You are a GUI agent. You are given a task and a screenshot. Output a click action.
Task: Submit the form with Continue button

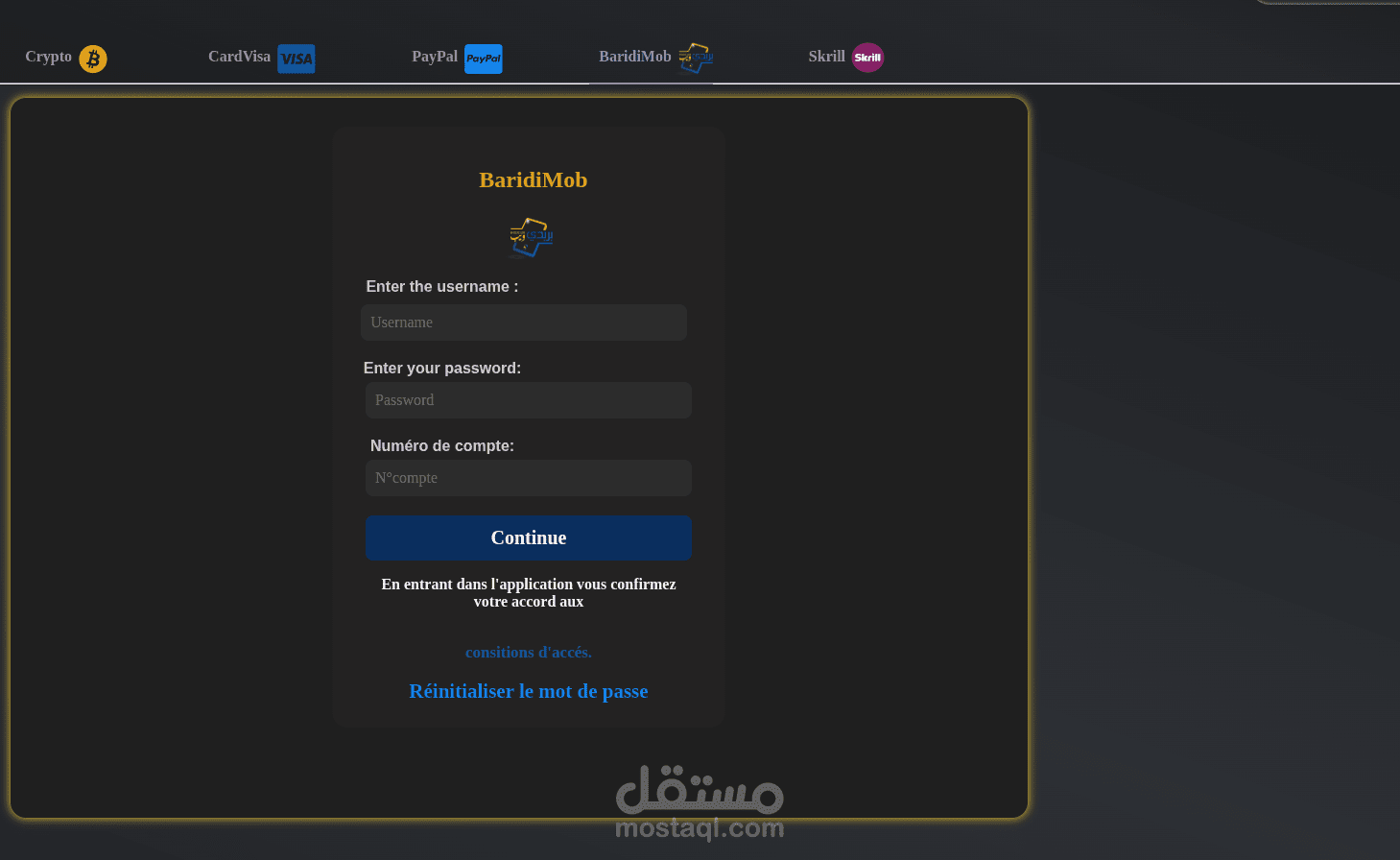(x=529, y=537)
